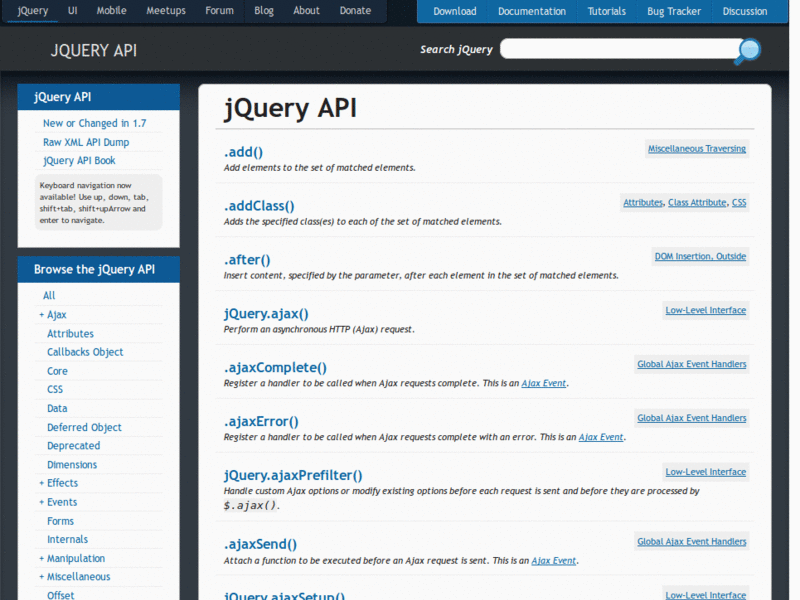
Task: Follow Ajax Event link in .ajaxSend() description
Action: [x=554, y=561]
